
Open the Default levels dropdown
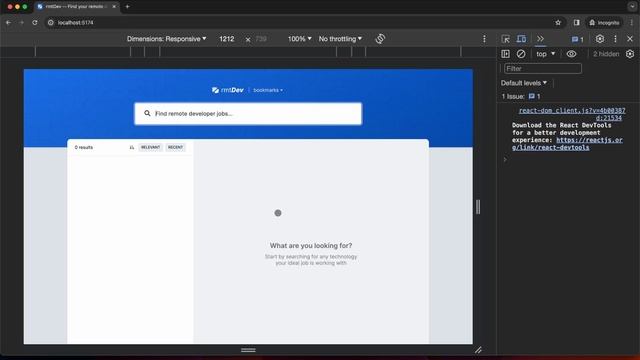point(524,83)
